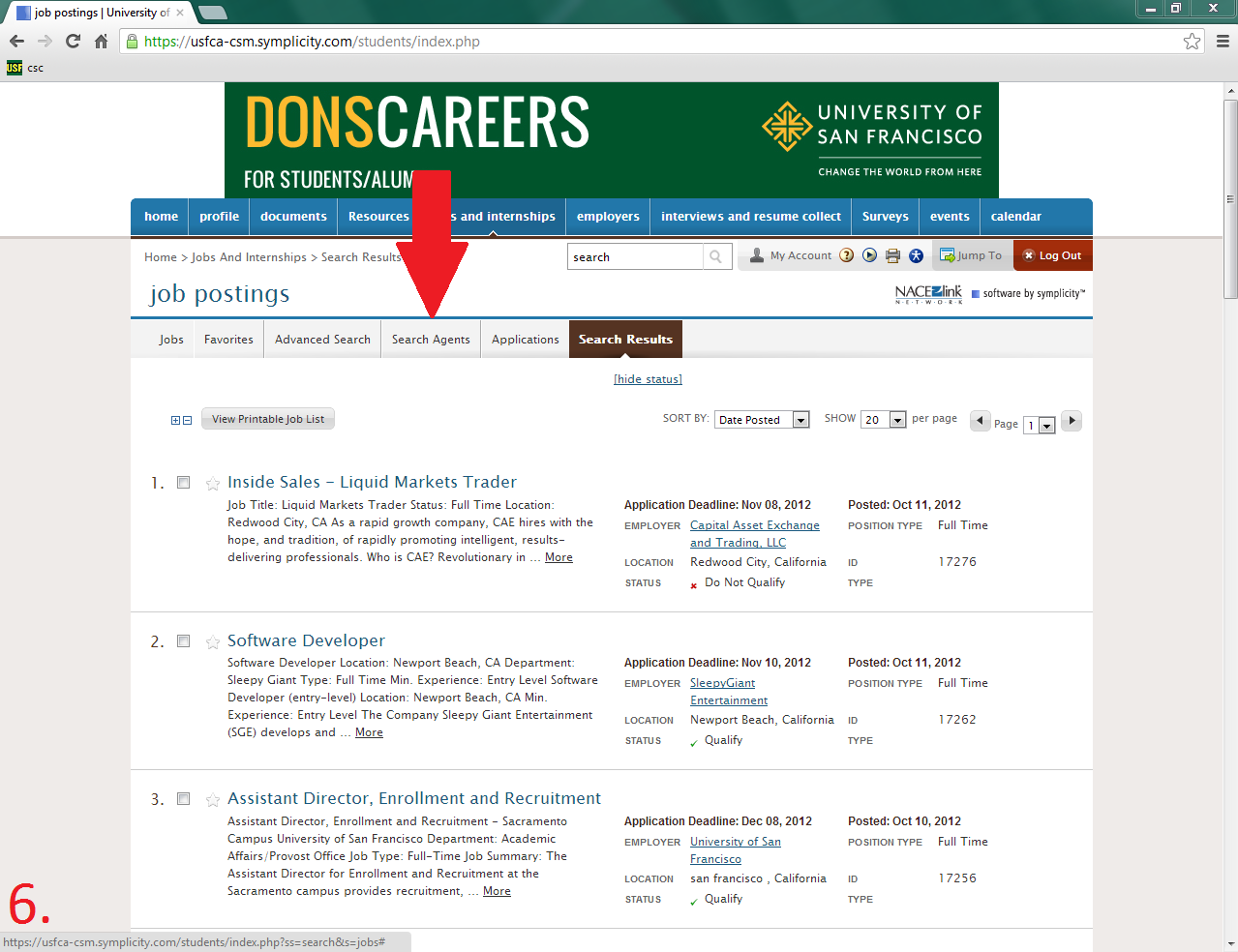Click the University of San Francisco logo

tap(872, 139)
